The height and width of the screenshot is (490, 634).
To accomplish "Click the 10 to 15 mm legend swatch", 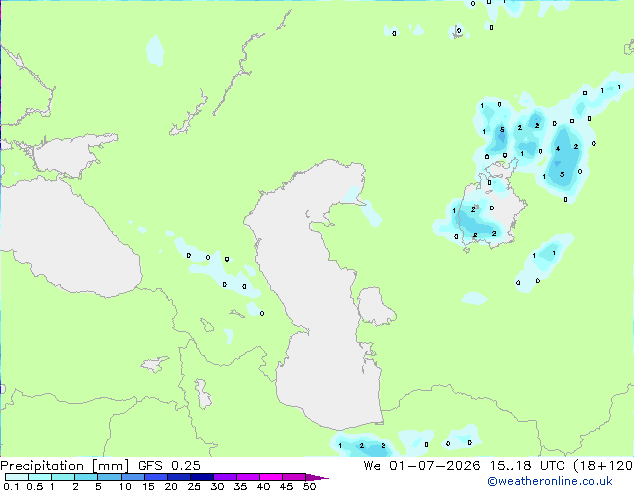I will pyautogui.click(x=132, y=477).
